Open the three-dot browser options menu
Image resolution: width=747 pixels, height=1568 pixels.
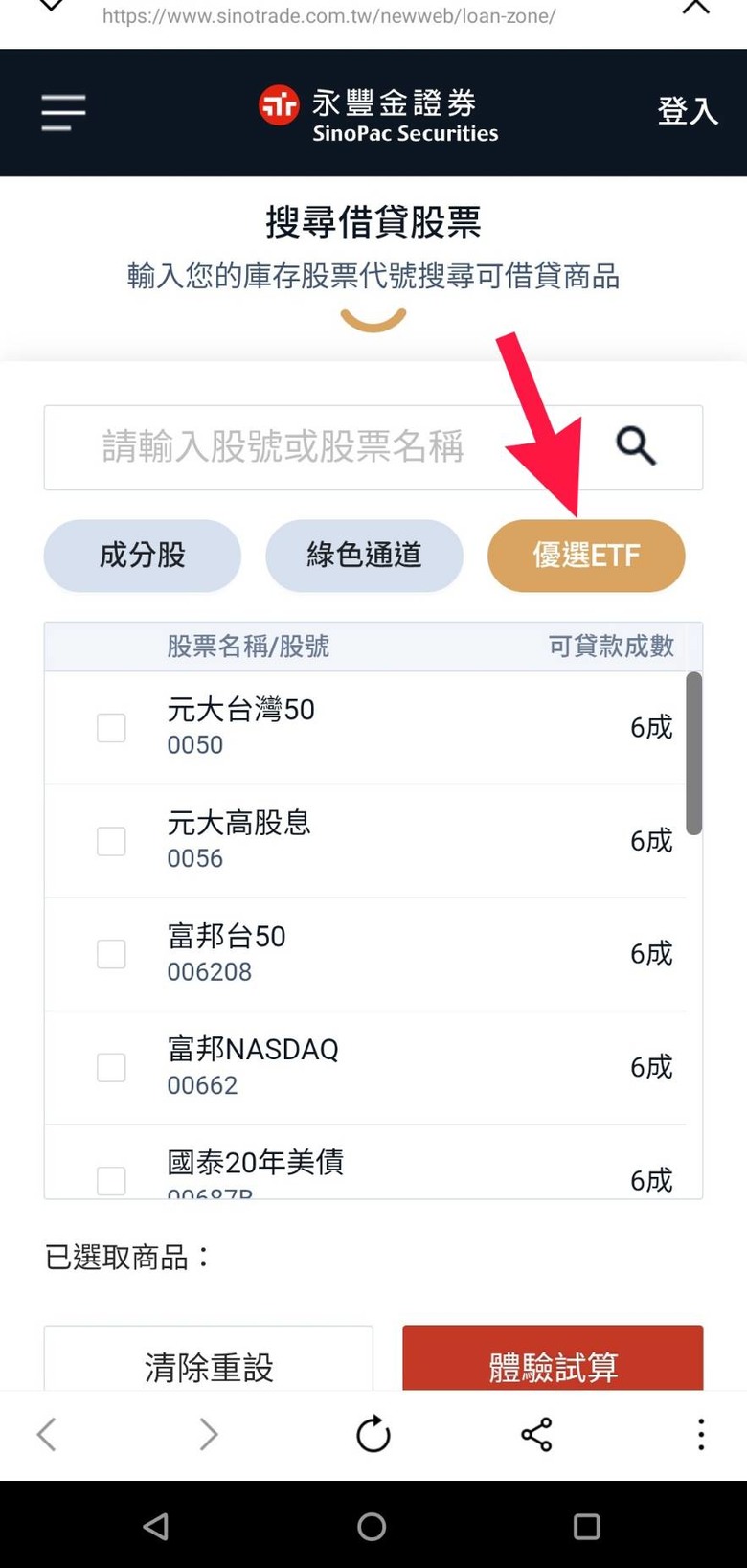[x=701, y=1434]
